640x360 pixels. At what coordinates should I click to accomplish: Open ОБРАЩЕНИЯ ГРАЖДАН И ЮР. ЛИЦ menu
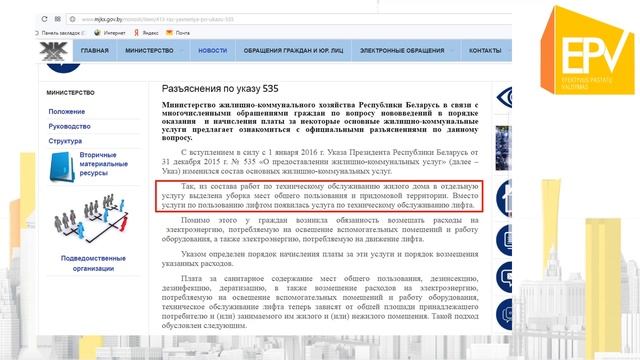tap(293, 51)
